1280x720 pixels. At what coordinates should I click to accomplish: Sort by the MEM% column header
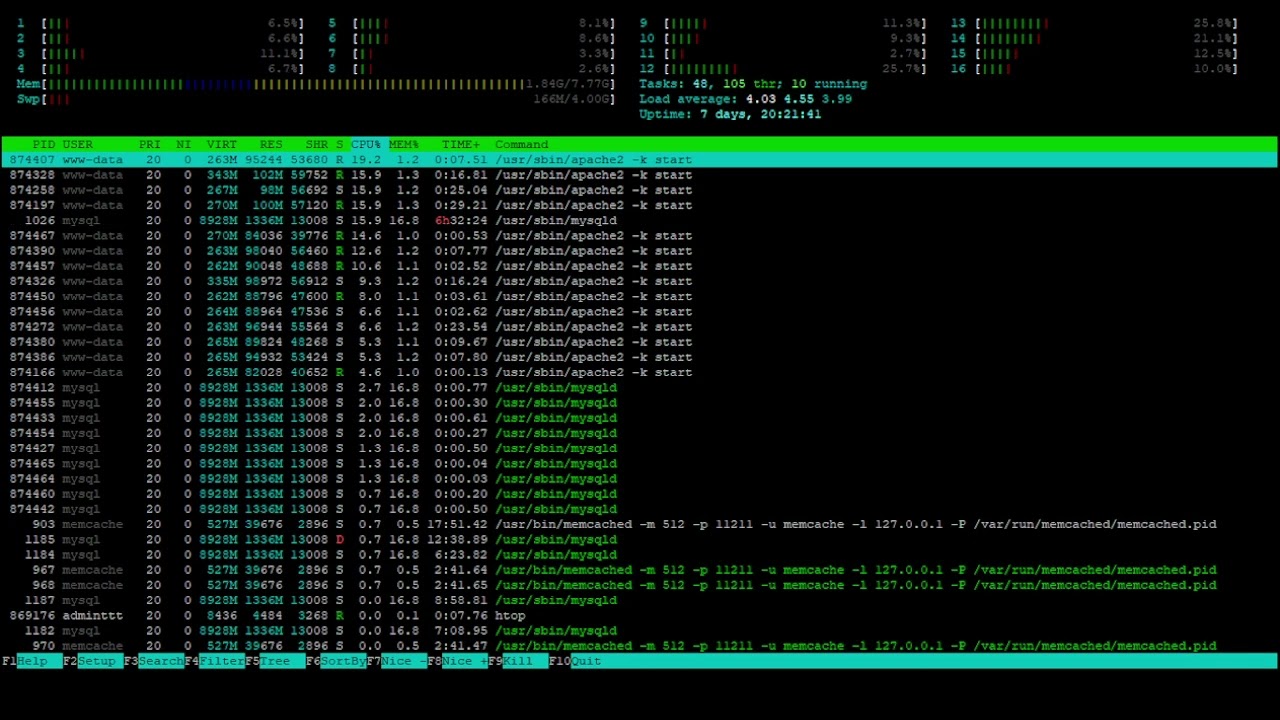(404, 144)
